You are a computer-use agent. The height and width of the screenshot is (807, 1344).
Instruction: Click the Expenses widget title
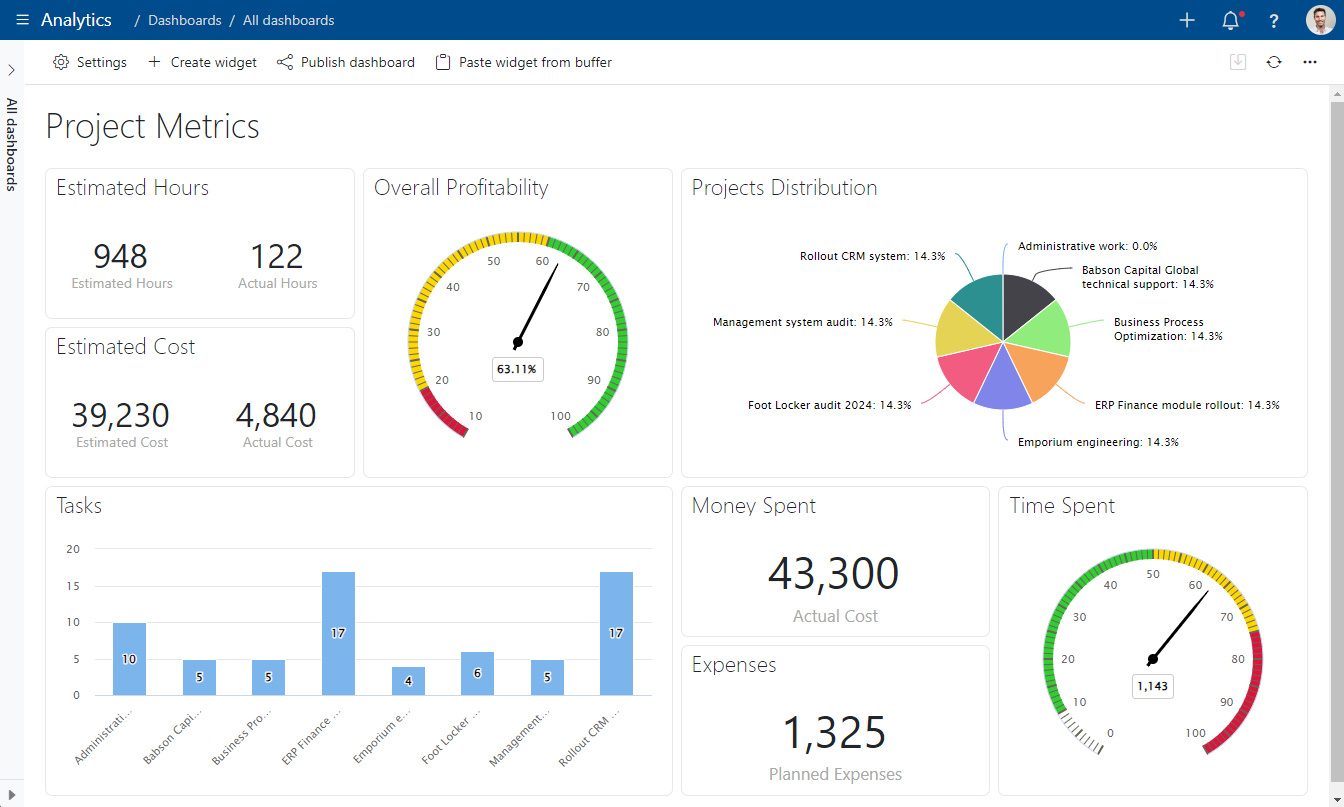click(734, 665)
